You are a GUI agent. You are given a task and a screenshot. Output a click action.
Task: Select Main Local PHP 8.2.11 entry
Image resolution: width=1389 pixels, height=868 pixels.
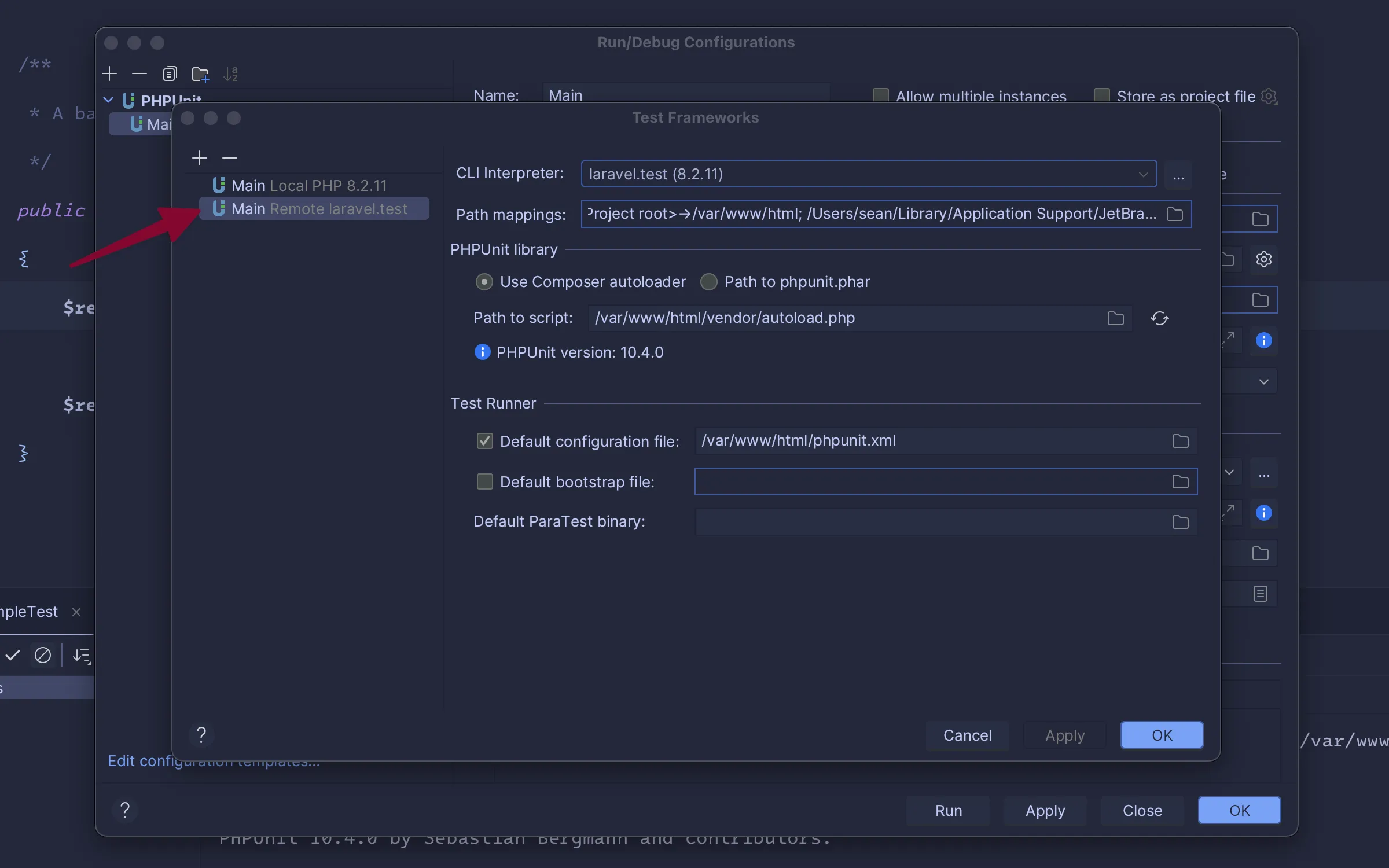pos(314,185)
